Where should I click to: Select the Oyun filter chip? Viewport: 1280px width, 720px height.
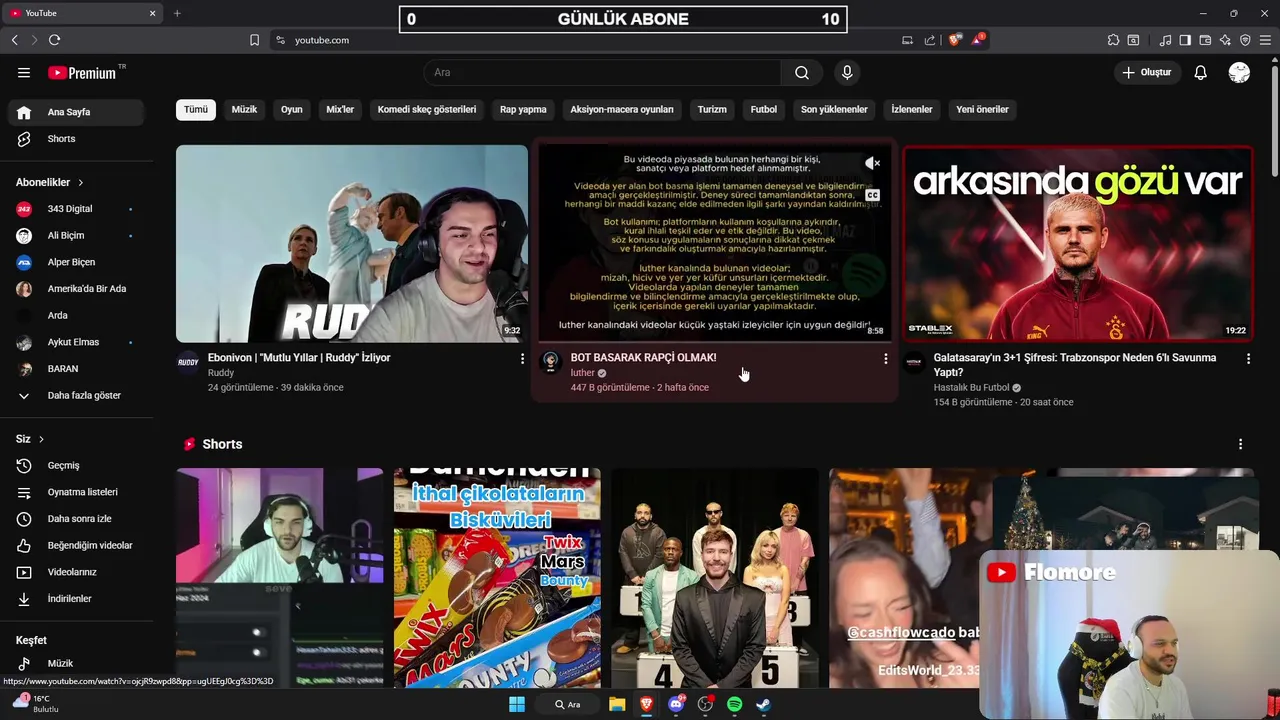(292, 109)
